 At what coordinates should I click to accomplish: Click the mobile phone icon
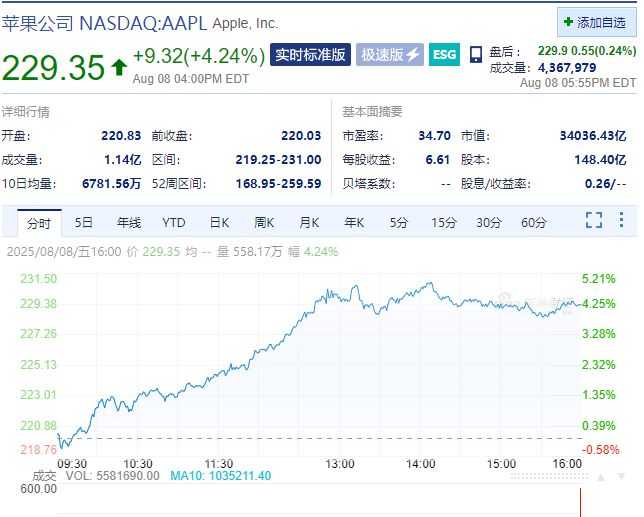point(475,56)
